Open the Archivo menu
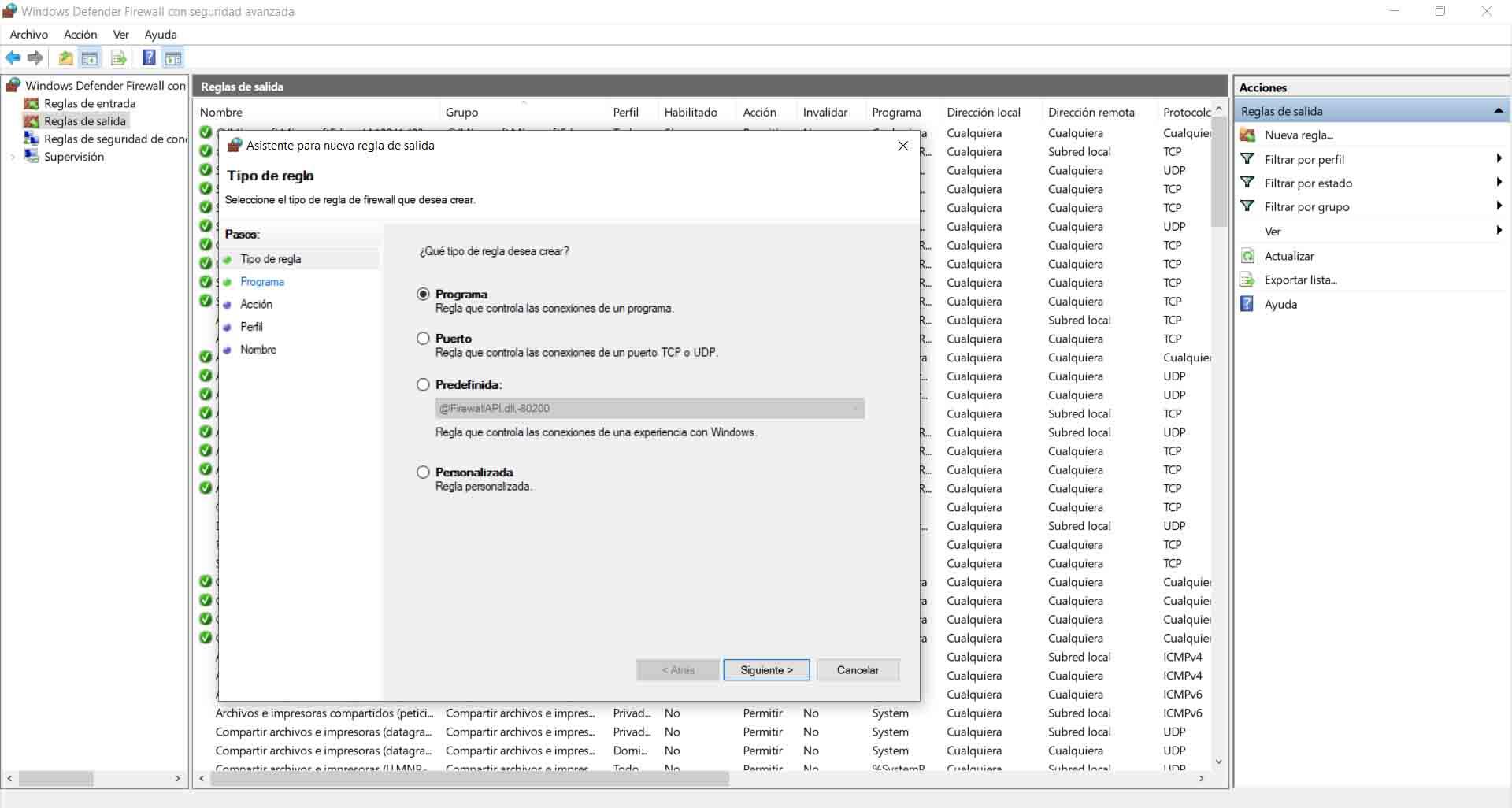Screen dimensions: 1512x808 pos(29,35)
